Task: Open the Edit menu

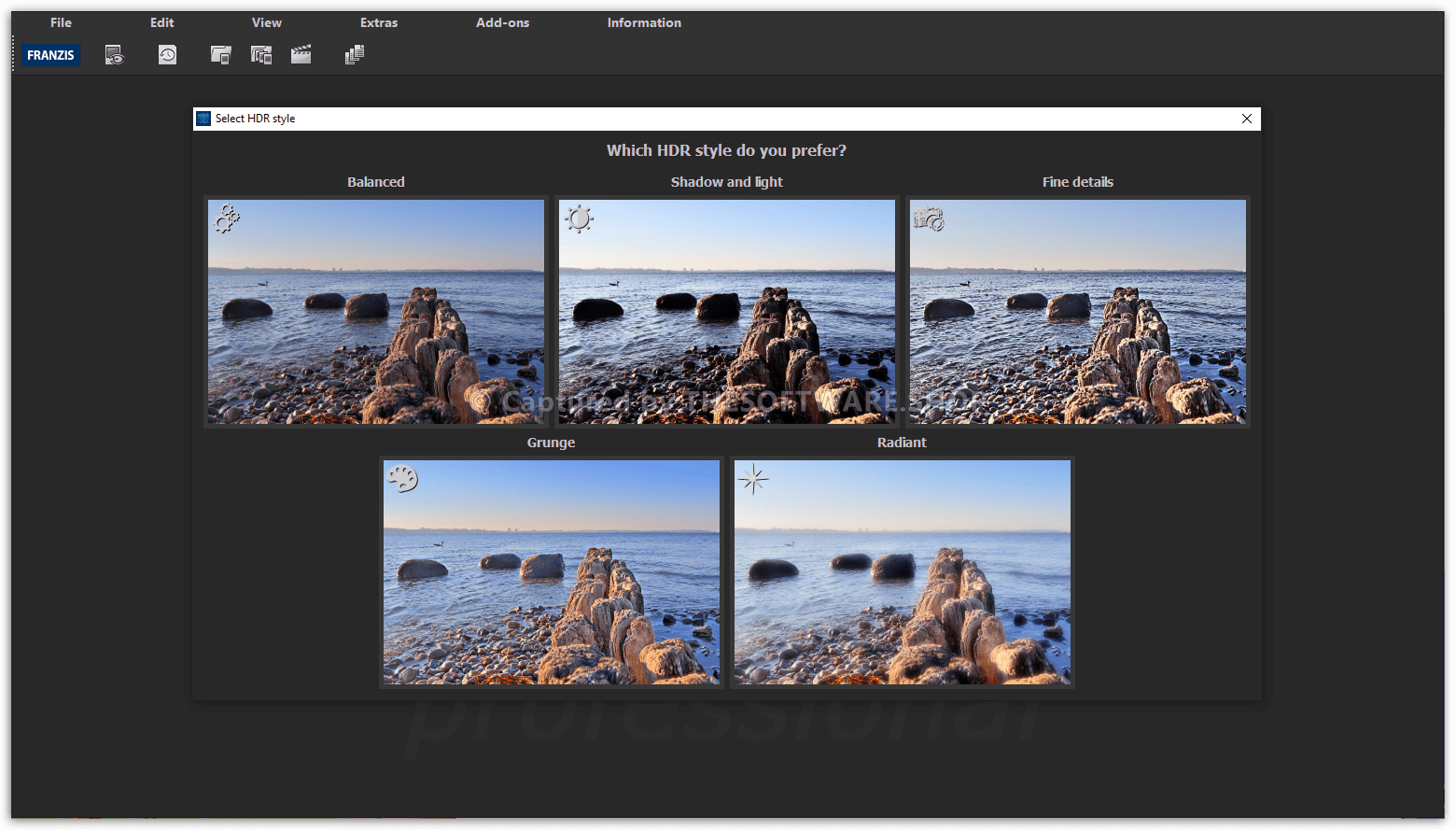Action: tap(161, 22)
